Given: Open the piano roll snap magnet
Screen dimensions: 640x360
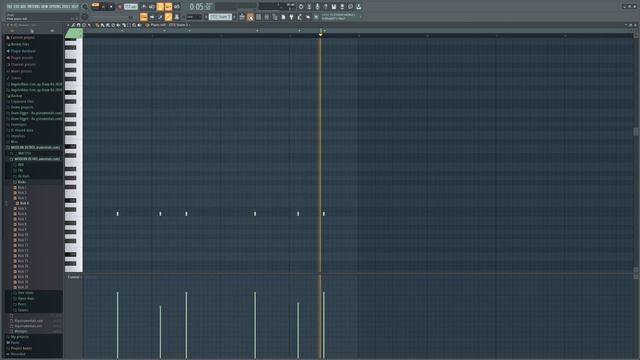Looking at the screenshot, I should (x=78, y=25).
